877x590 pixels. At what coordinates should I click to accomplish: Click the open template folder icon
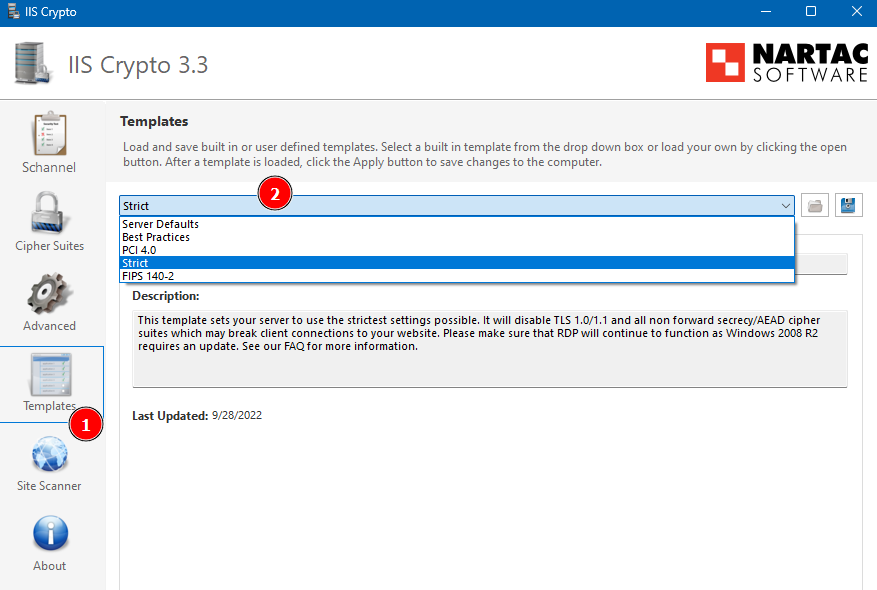[815, 206]
